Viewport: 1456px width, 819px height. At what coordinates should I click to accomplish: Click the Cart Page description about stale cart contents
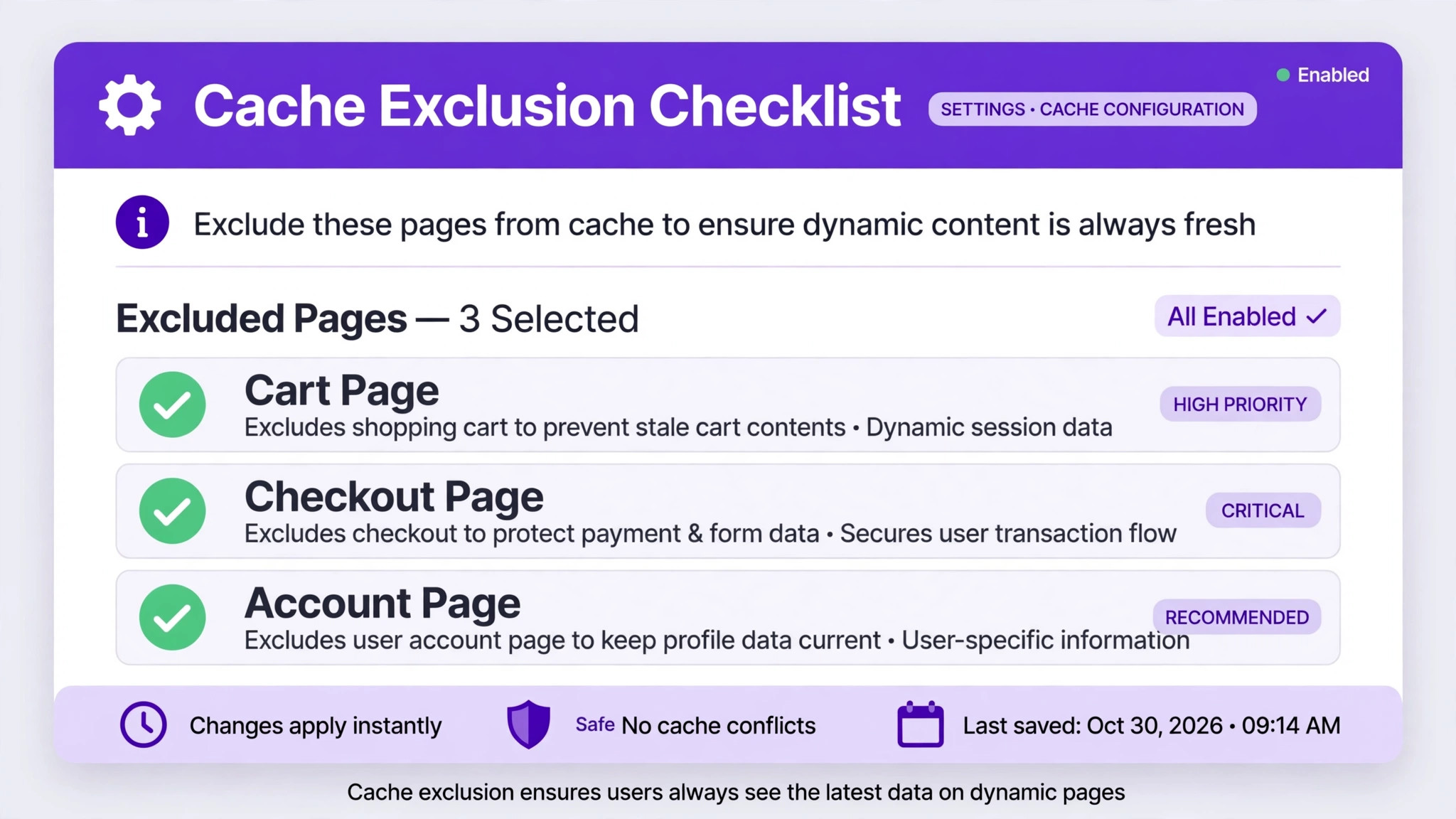[678, 427]
